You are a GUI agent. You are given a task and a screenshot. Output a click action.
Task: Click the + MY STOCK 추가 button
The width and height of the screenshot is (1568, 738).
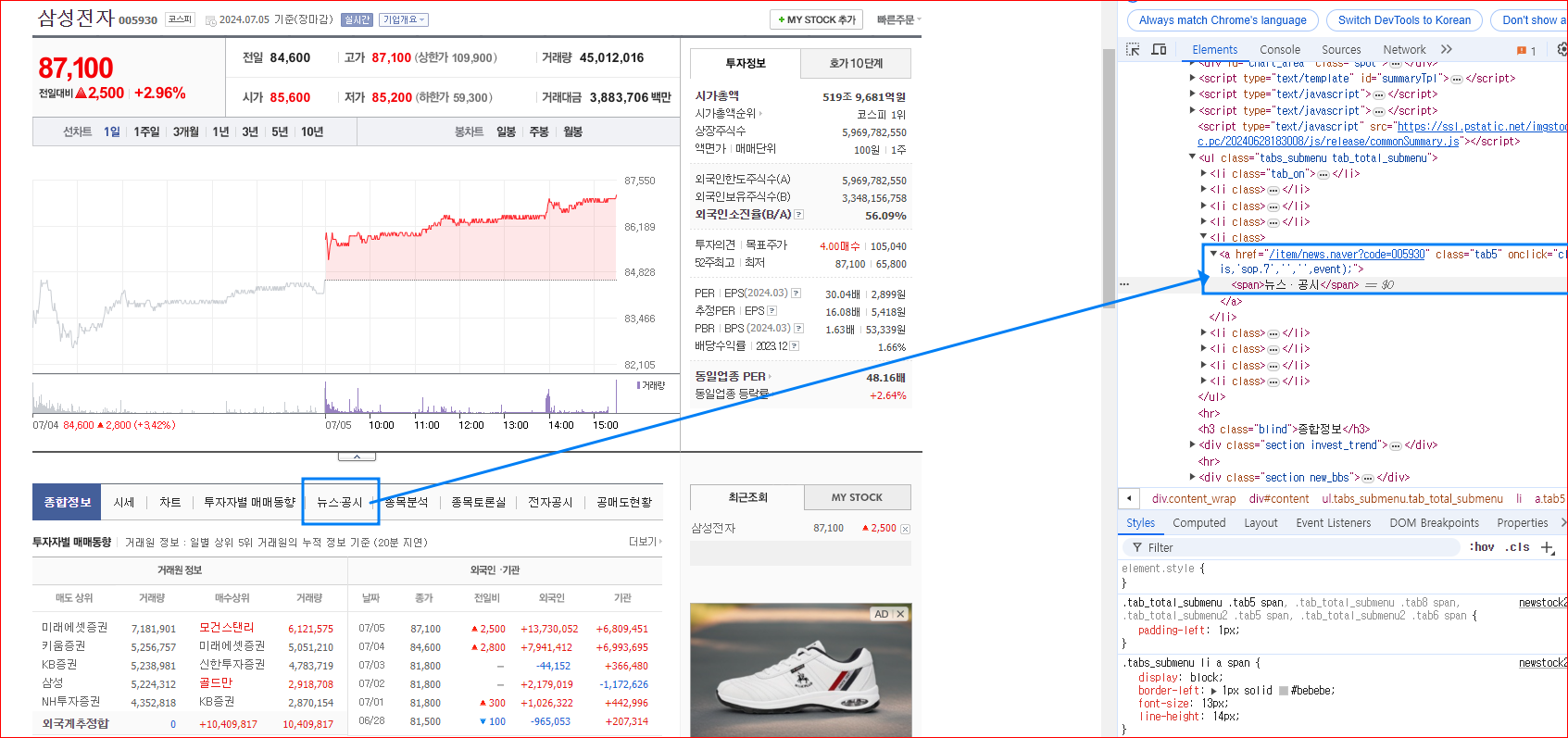[817, 19]
